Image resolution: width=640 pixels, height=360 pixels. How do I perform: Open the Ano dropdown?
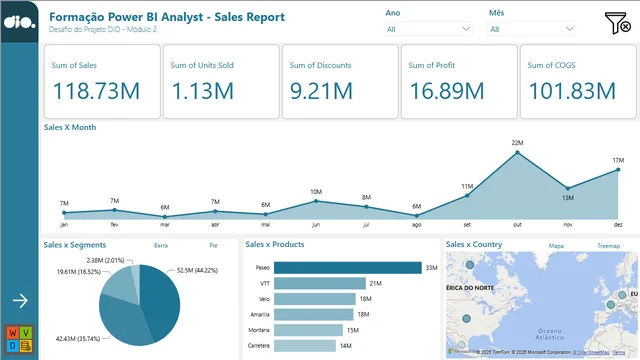click(x=428, y=29)
